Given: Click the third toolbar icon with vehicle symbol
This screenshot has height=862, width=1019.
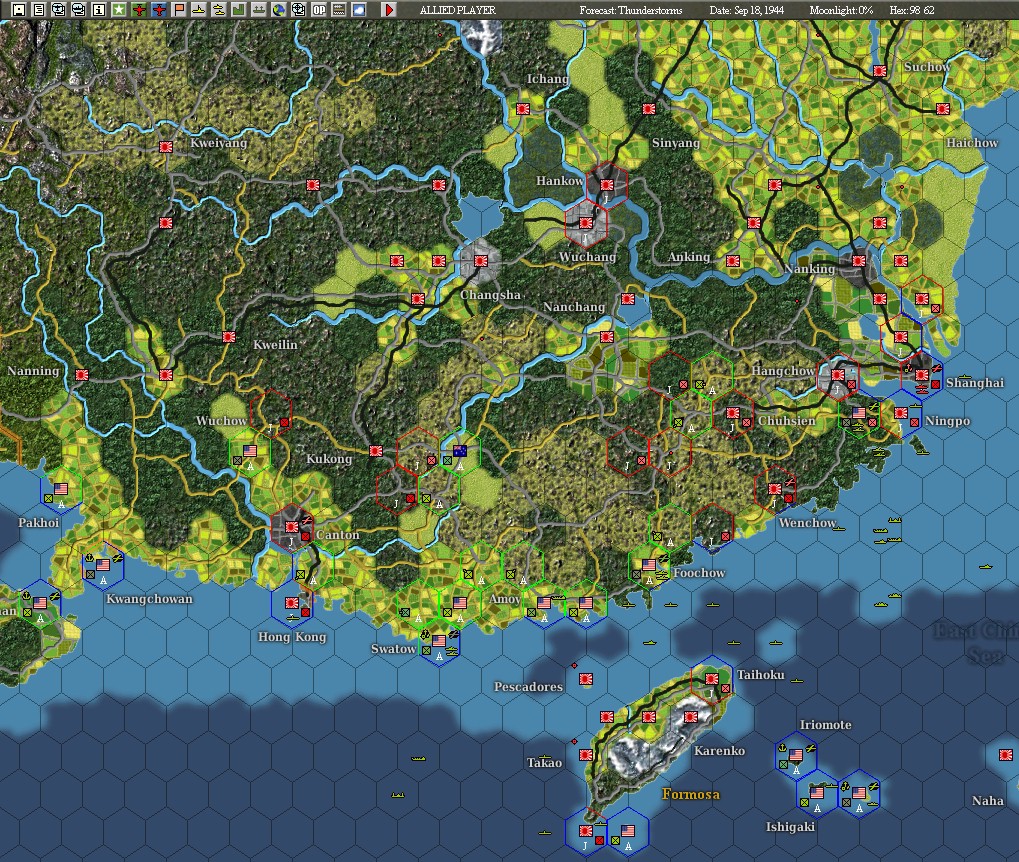Looking at the screenshot, I should point(58,10).
